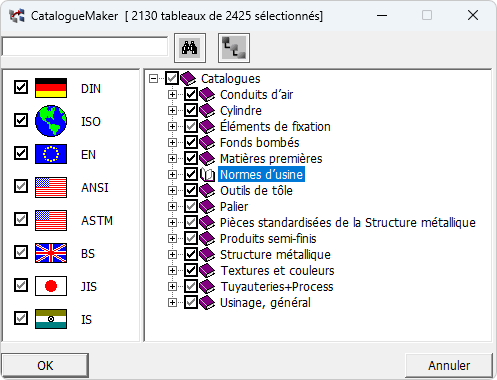Select the Produits semi-finis label
The height and width of the screenshot is (380, 497).
tap(268, 239)
